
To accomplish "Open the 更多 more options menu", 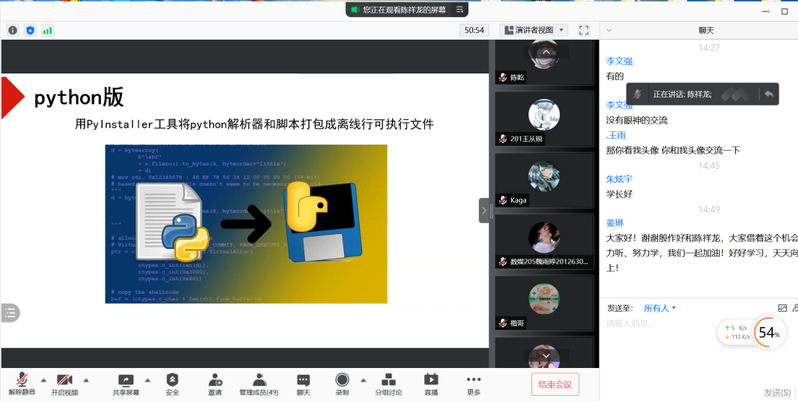I will (474, 379).
